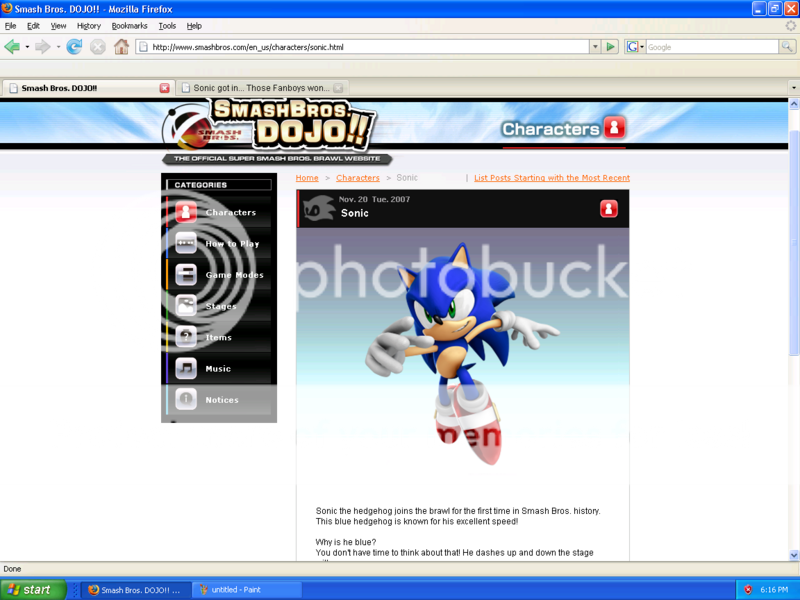This screenshot has width=800, height=600.
Task: Click the Windows Start button
Action: point(33,590)
